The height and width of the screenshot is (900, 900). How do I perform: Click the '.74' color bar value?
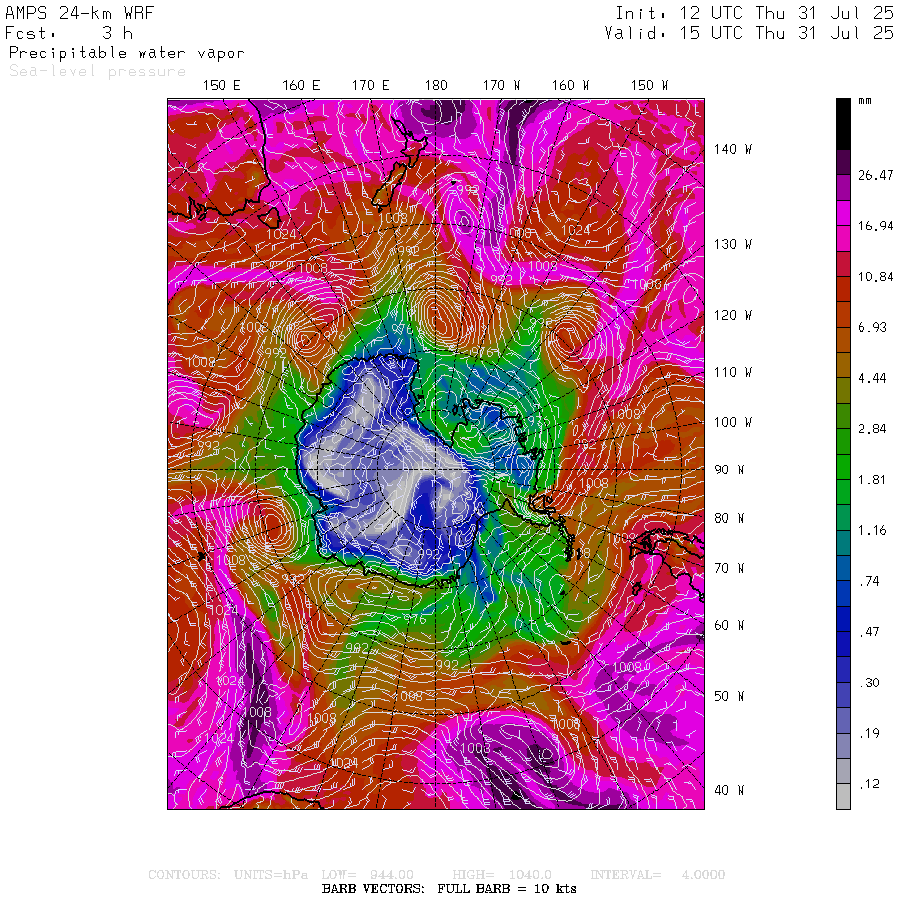tap(870, 581)
